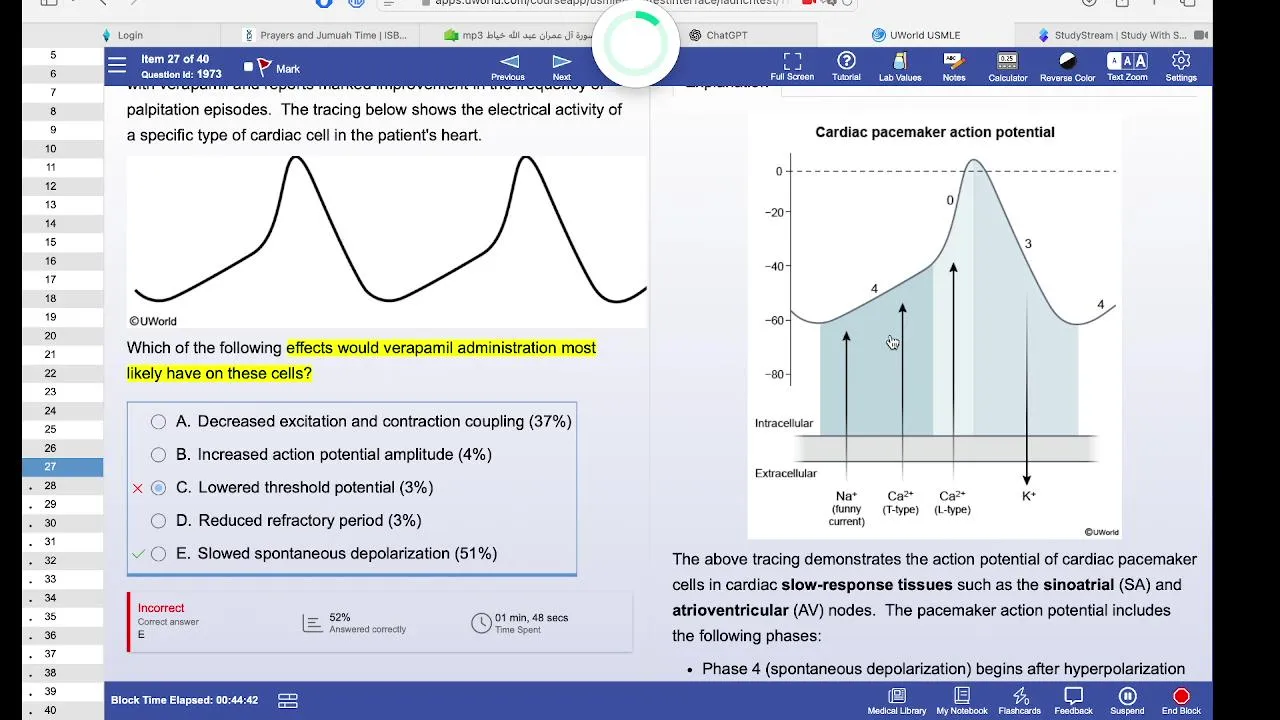1280x720 pixels.
Task: Open the Settings gear
Action: 1181,68
